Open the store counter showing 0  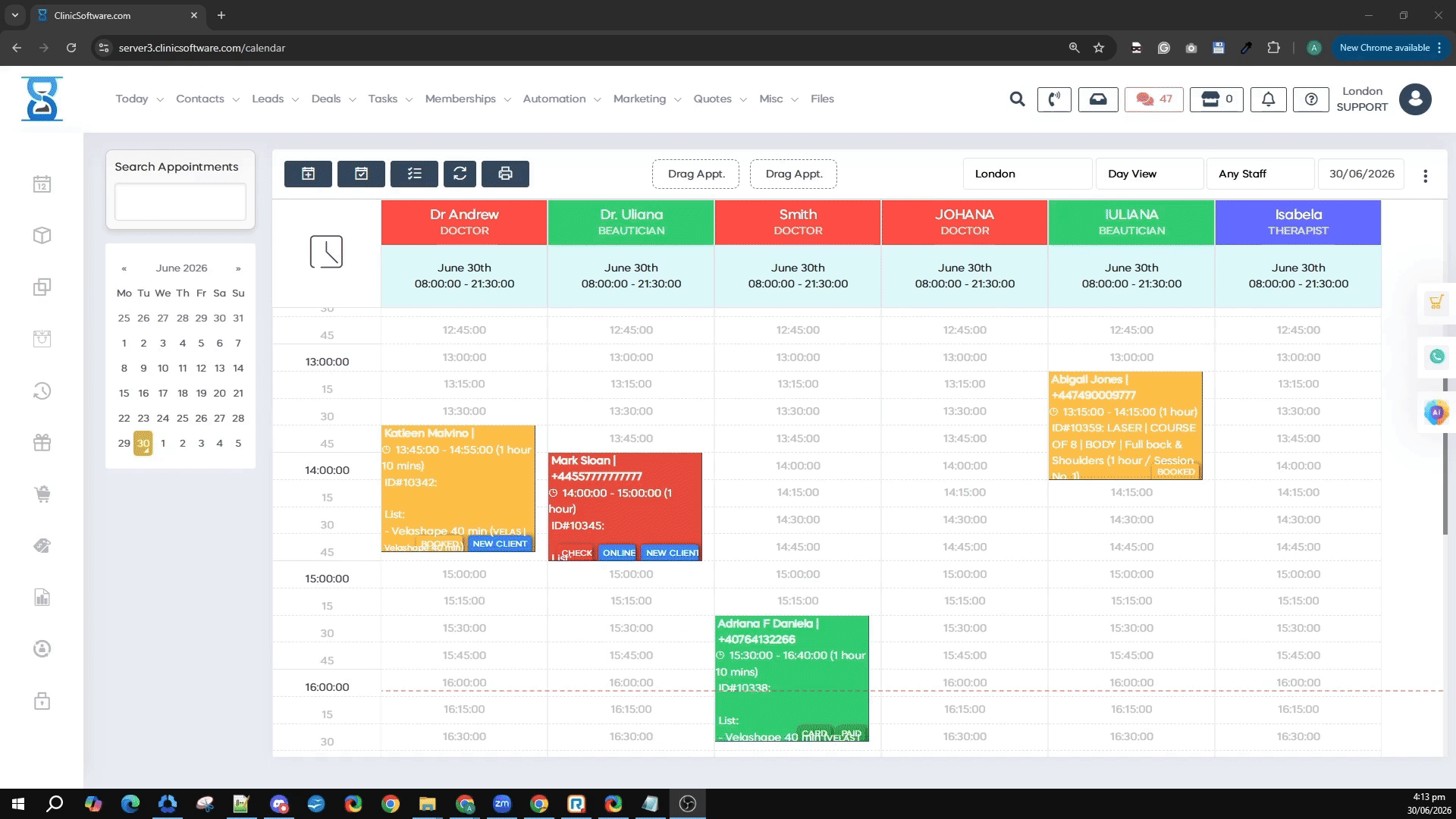point(1216,99)
